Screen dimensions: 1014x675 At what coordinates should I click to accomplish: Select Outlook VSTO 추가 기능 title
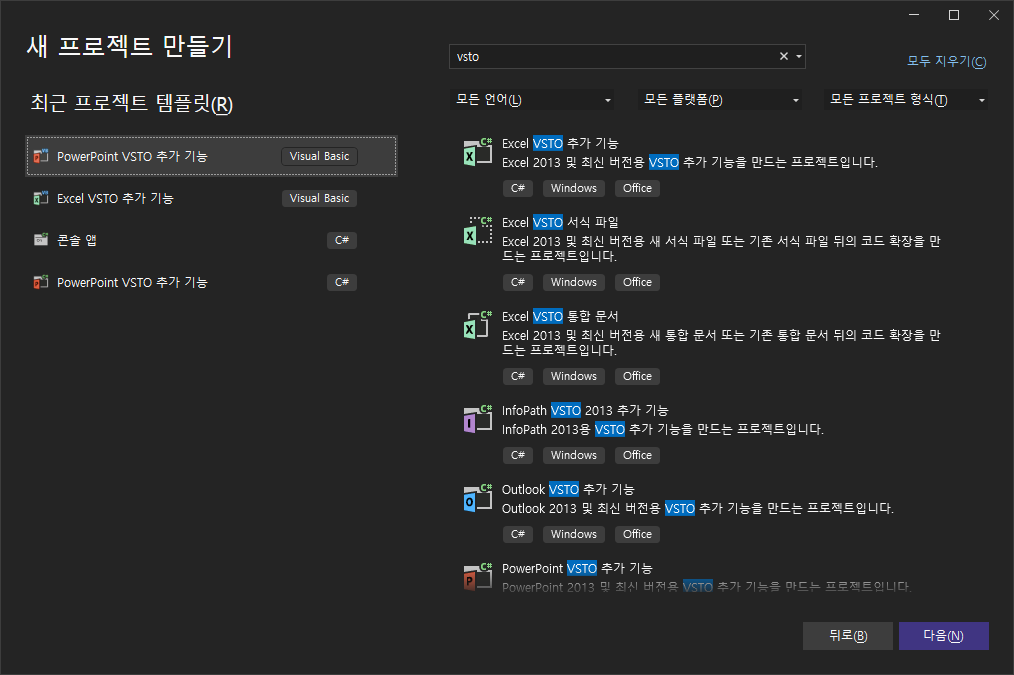568,489
